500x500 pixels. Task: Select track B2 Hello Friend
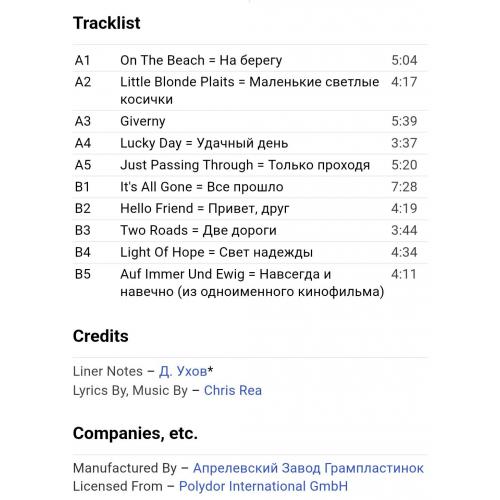[x=250, y=209]
